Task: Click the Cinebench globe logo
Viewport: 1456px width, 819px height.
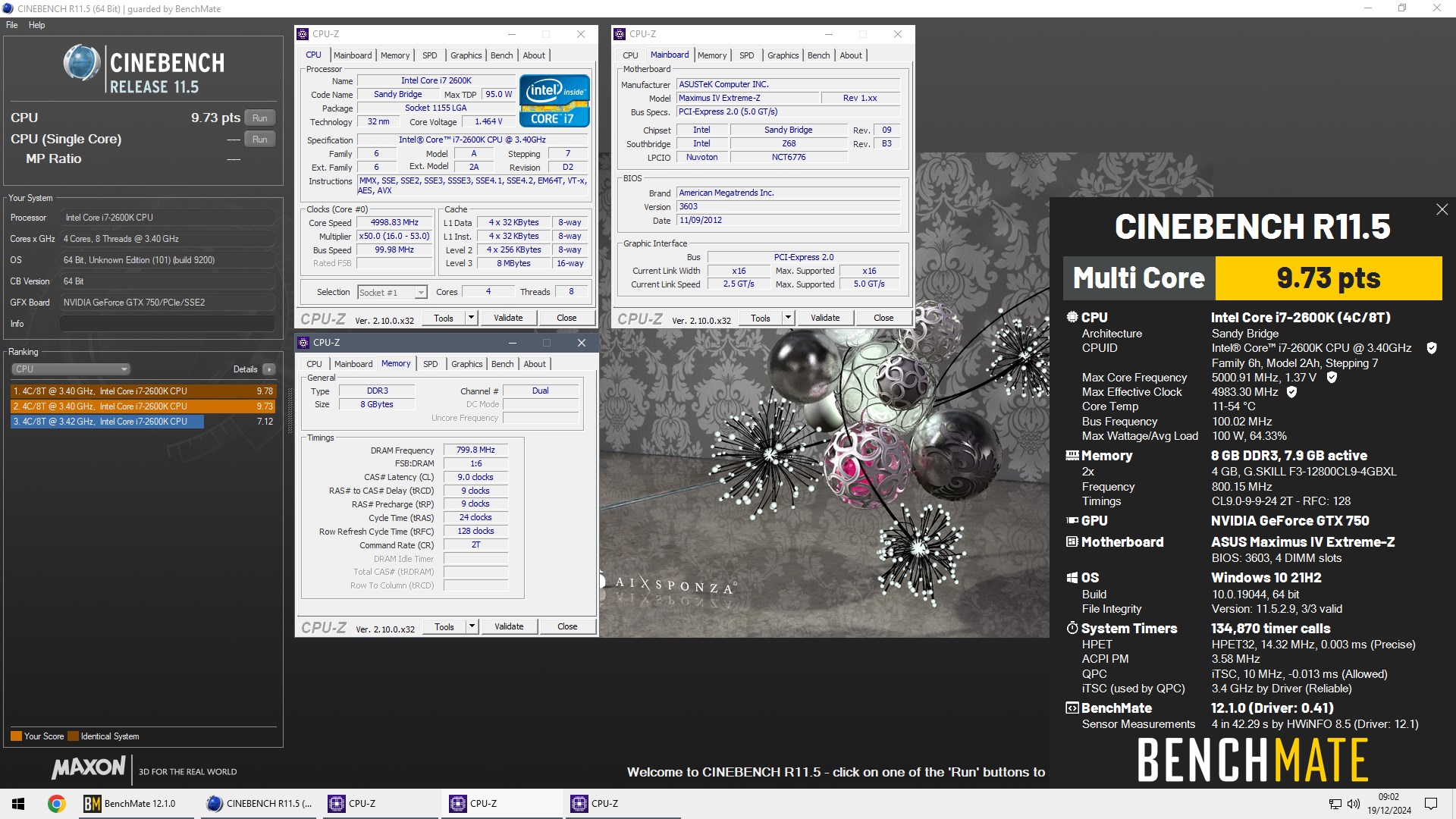Action: [x=81, y=62]
